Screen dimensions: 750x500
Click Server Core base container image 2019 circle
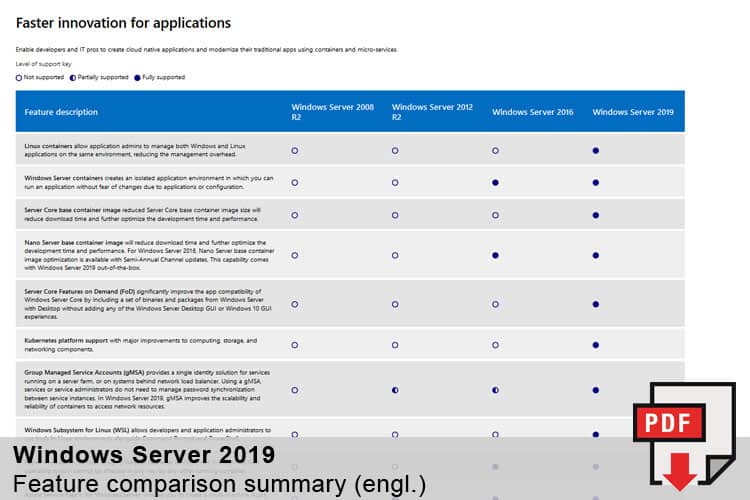pyautogui.click(x=596, y=215)
